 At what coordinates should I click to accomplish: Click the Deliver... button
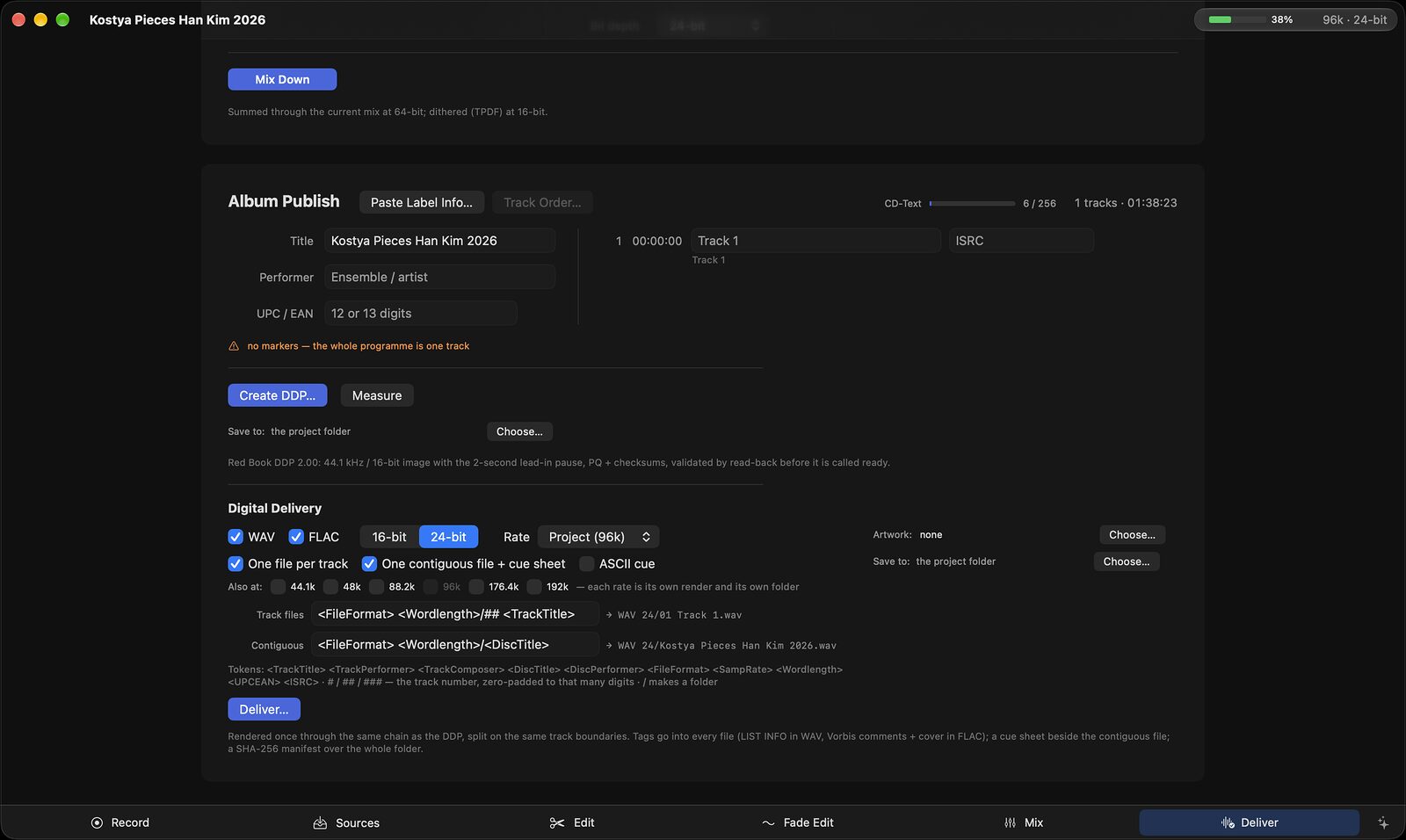[x=264, y=709]
